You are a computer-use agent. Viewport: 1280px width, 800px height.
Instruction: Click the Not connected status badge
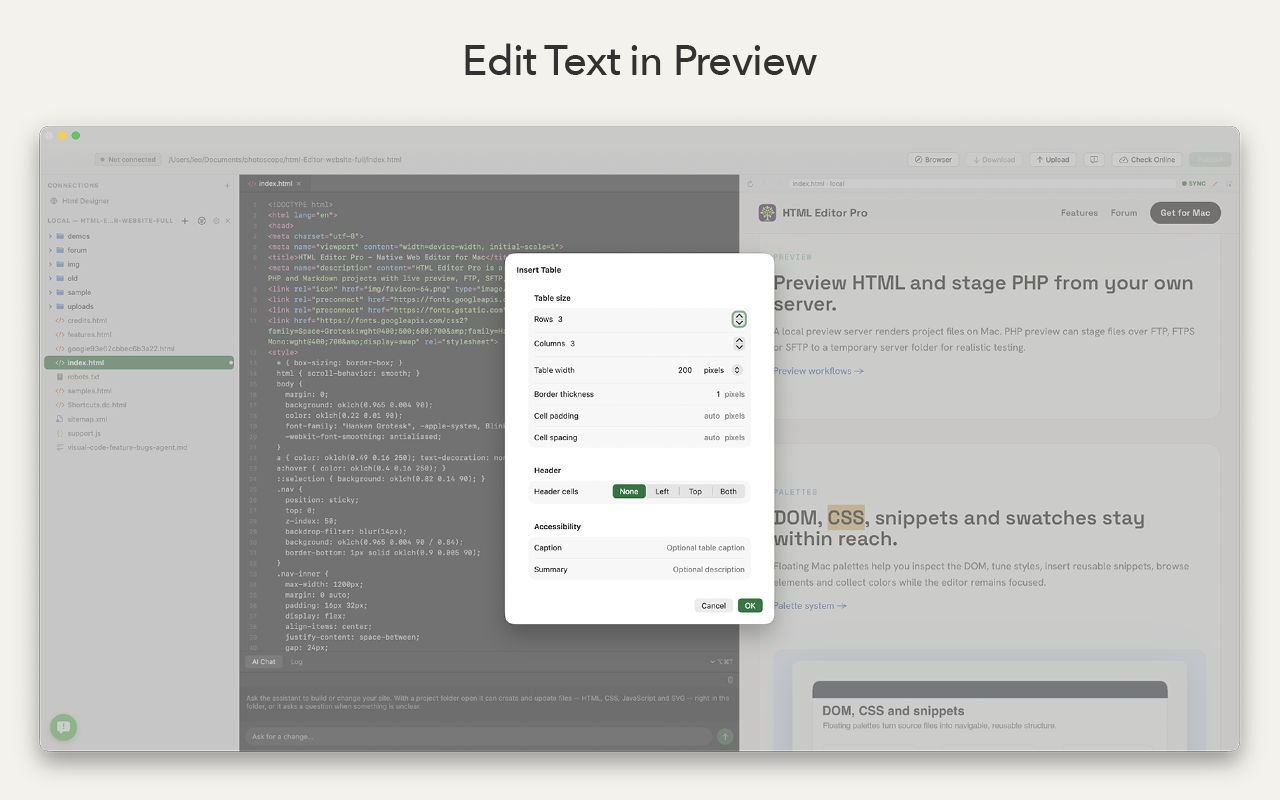128,160
